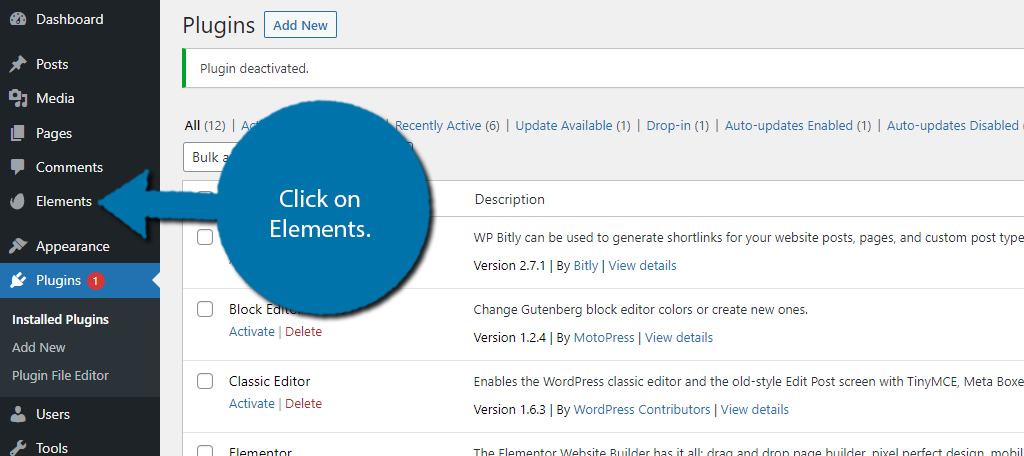Filter plugins by Update Available
The height and width of the screenshot is (456, 1024).
564,125
